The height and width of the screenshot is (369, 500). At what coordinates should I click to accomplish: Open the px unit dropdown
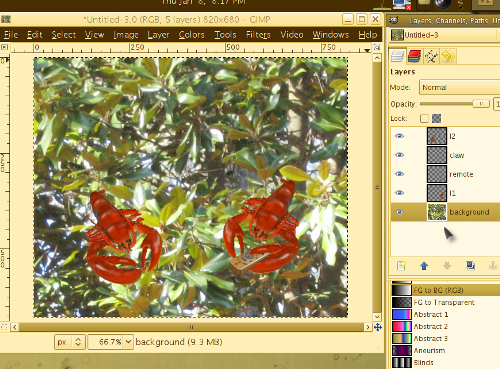pos(70,342)
